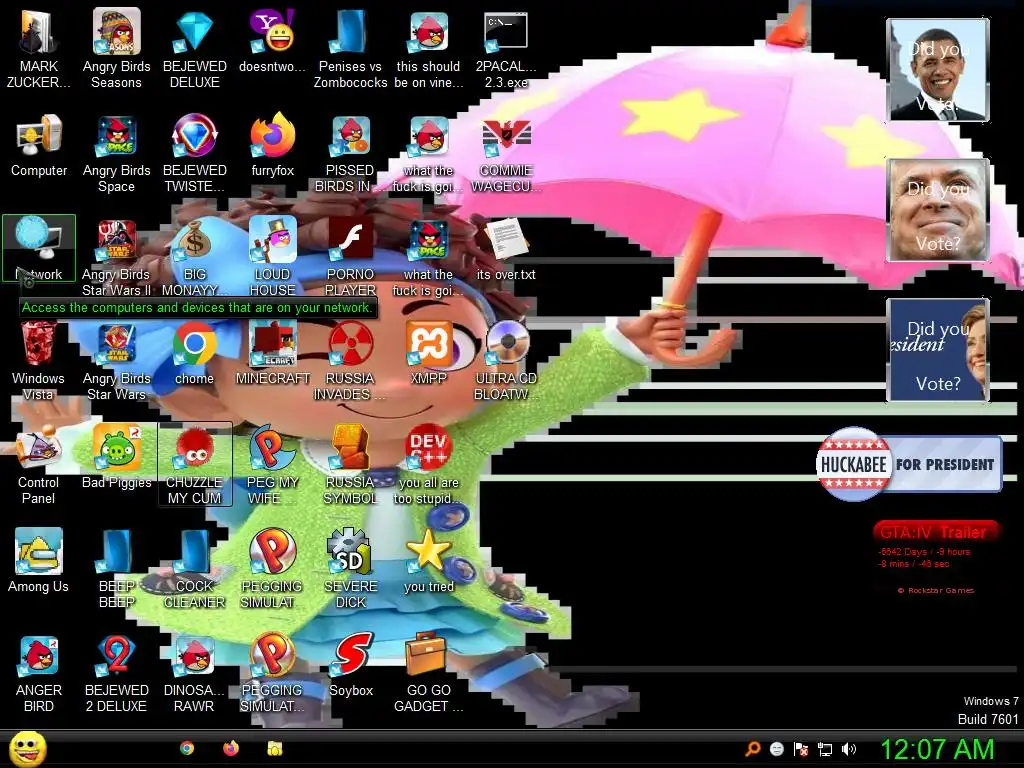Open Chrome from the taskbar
The height and width of the screenshot is (768, 1024).
(187, 748)
